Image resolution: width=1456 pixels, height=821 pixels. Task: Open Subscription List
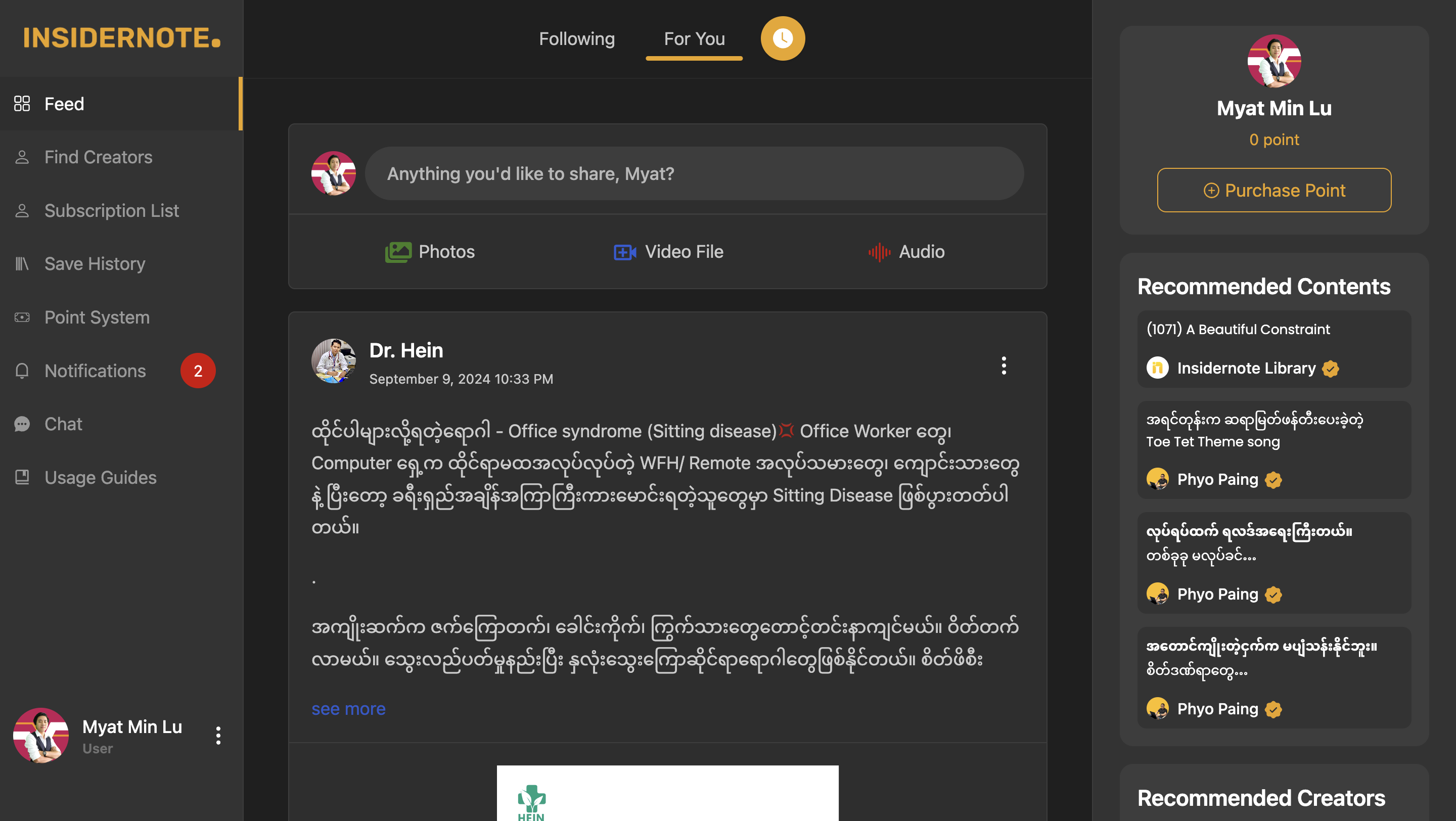click(x=121, y=211)
